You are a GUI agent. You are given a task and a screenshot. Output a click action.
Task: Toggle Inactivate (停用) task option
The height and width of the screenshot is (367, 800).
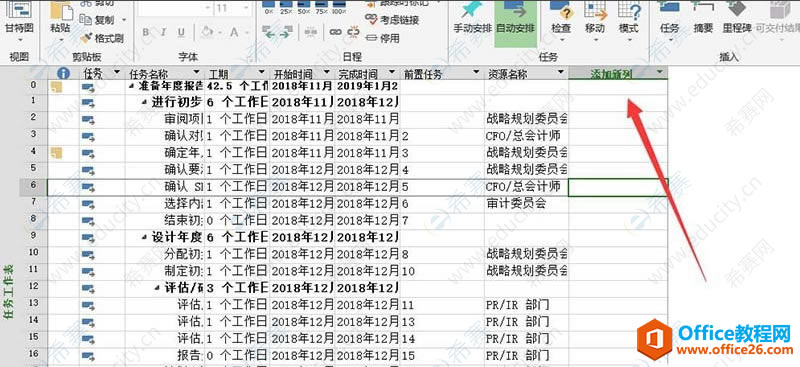click(x=383, y=38)
